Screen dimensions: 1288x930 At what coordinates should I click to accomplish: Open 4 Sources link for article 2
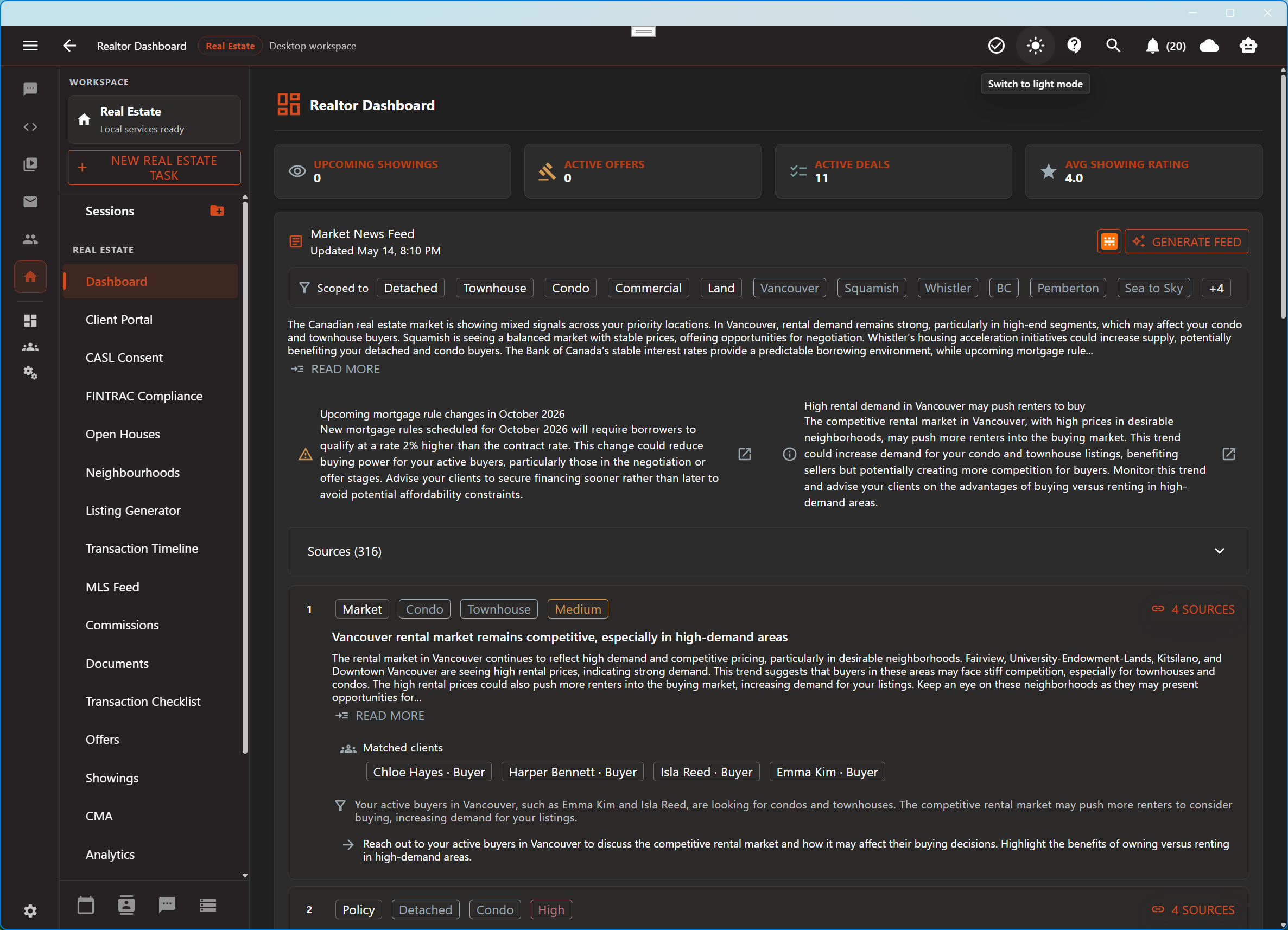tap(1192, 910)
